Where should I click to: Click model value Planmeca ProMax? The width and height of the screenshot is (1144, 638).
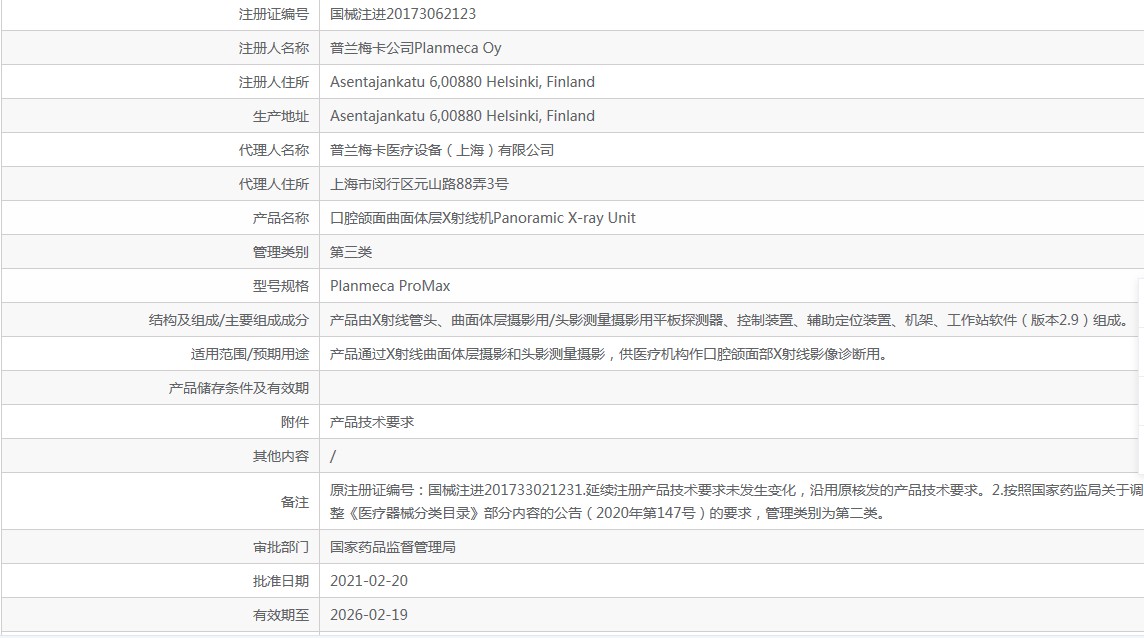(x=390, y=286)
